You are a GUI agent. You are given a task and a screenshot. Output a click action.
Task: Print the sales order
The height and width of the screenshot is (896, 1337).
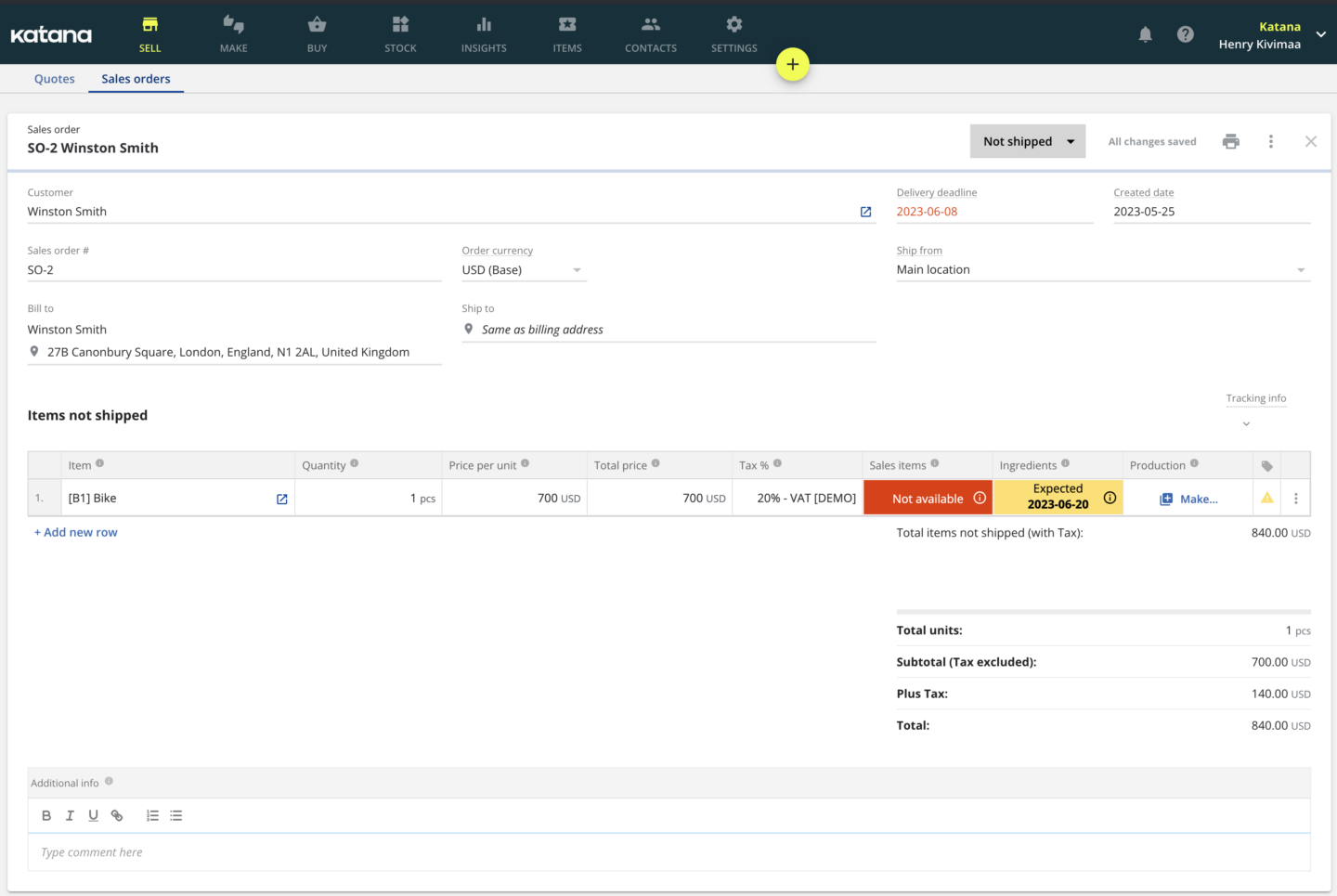1230,140
